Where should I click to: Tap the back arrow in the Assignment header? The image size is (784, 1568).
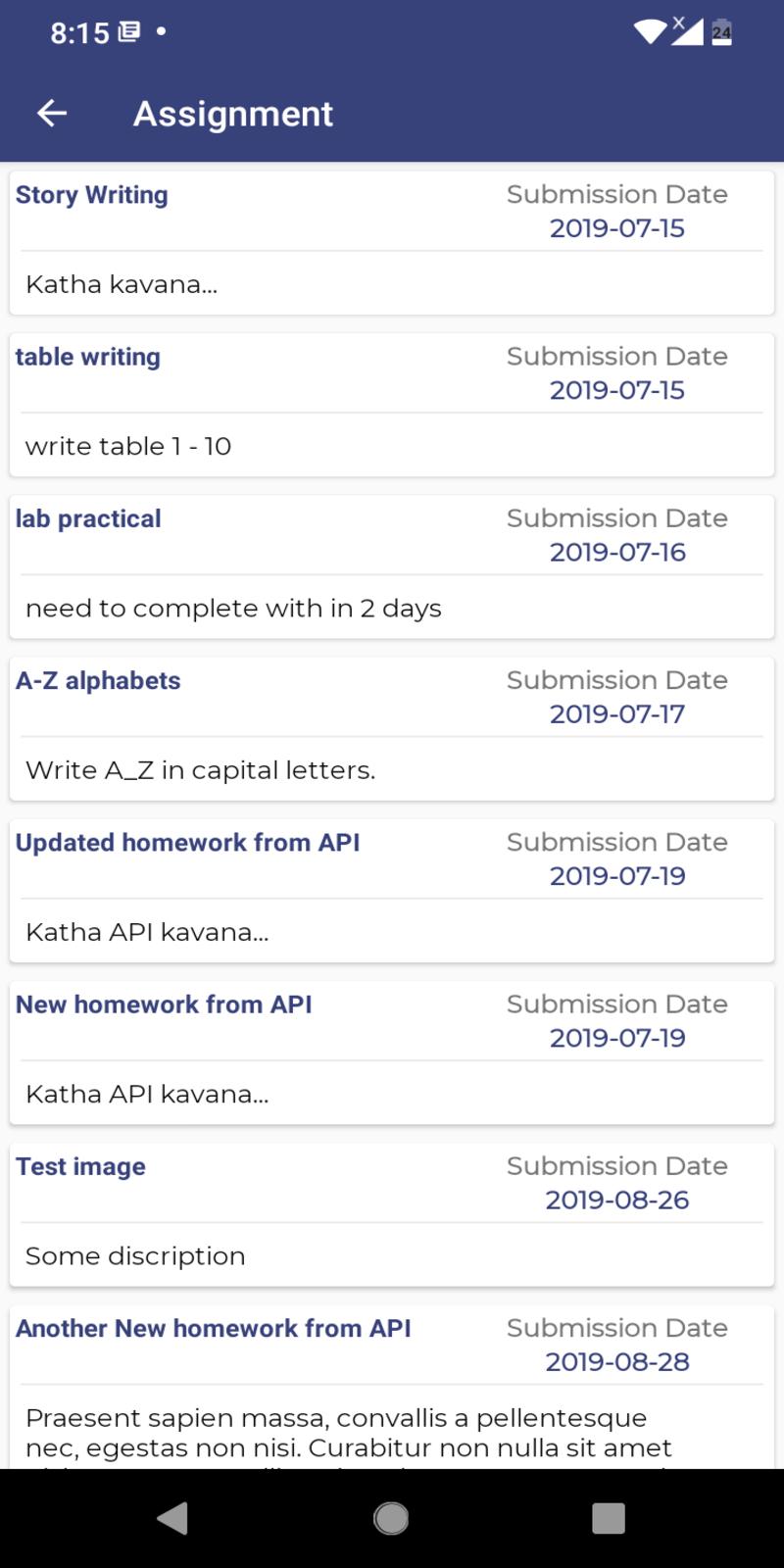tap(52, 114)
